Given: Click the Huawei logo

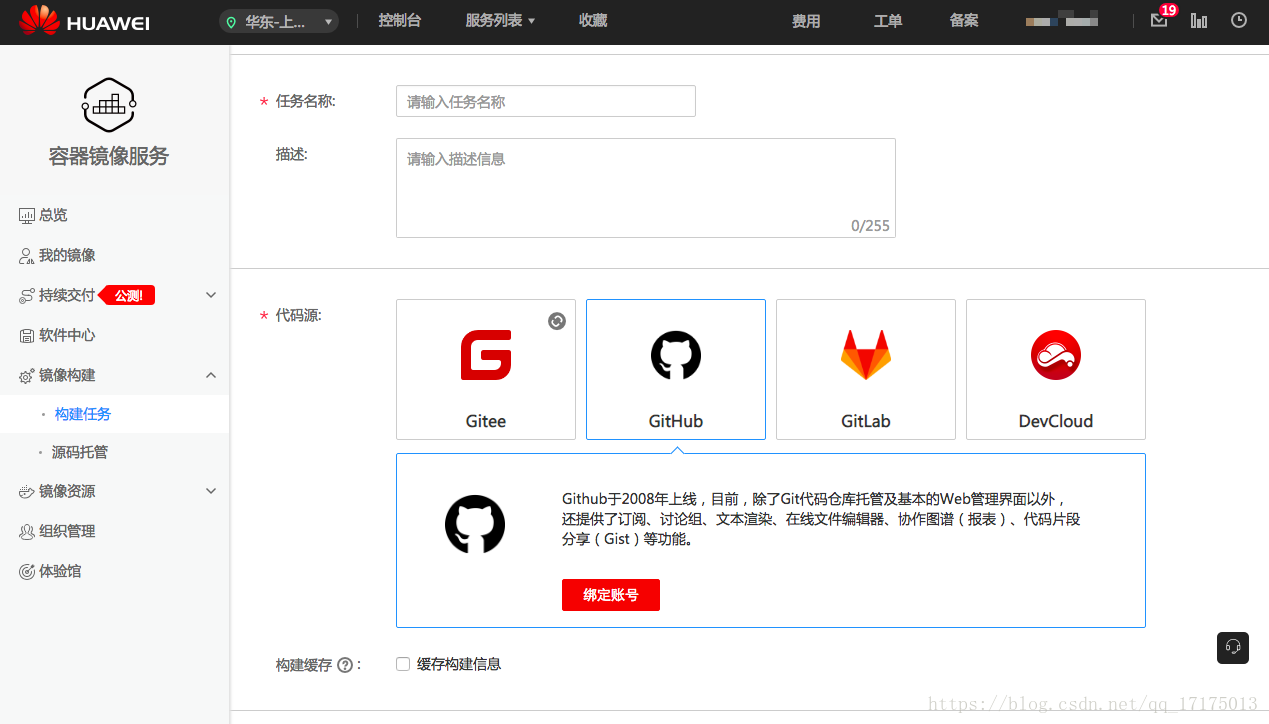Looking at the screenshot, I should click(x=84, y=21).
